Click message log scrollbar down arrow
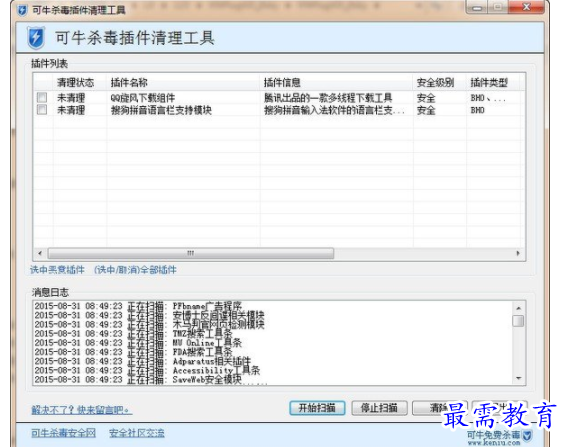This screenshot has height=447, width=565. point(519,378)
